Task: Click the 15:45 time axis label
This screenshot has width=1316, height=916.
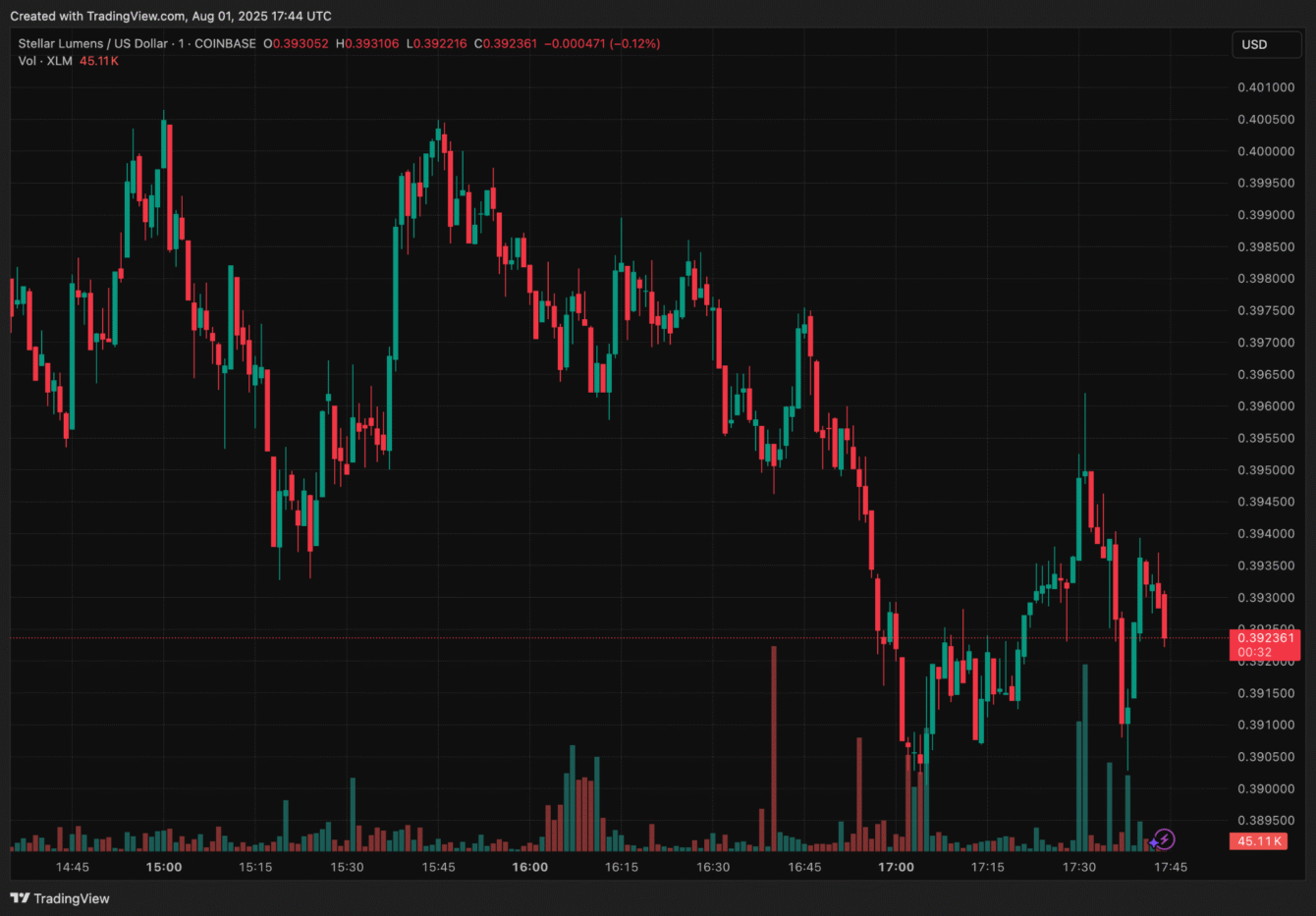Action: tap(438, 867)
